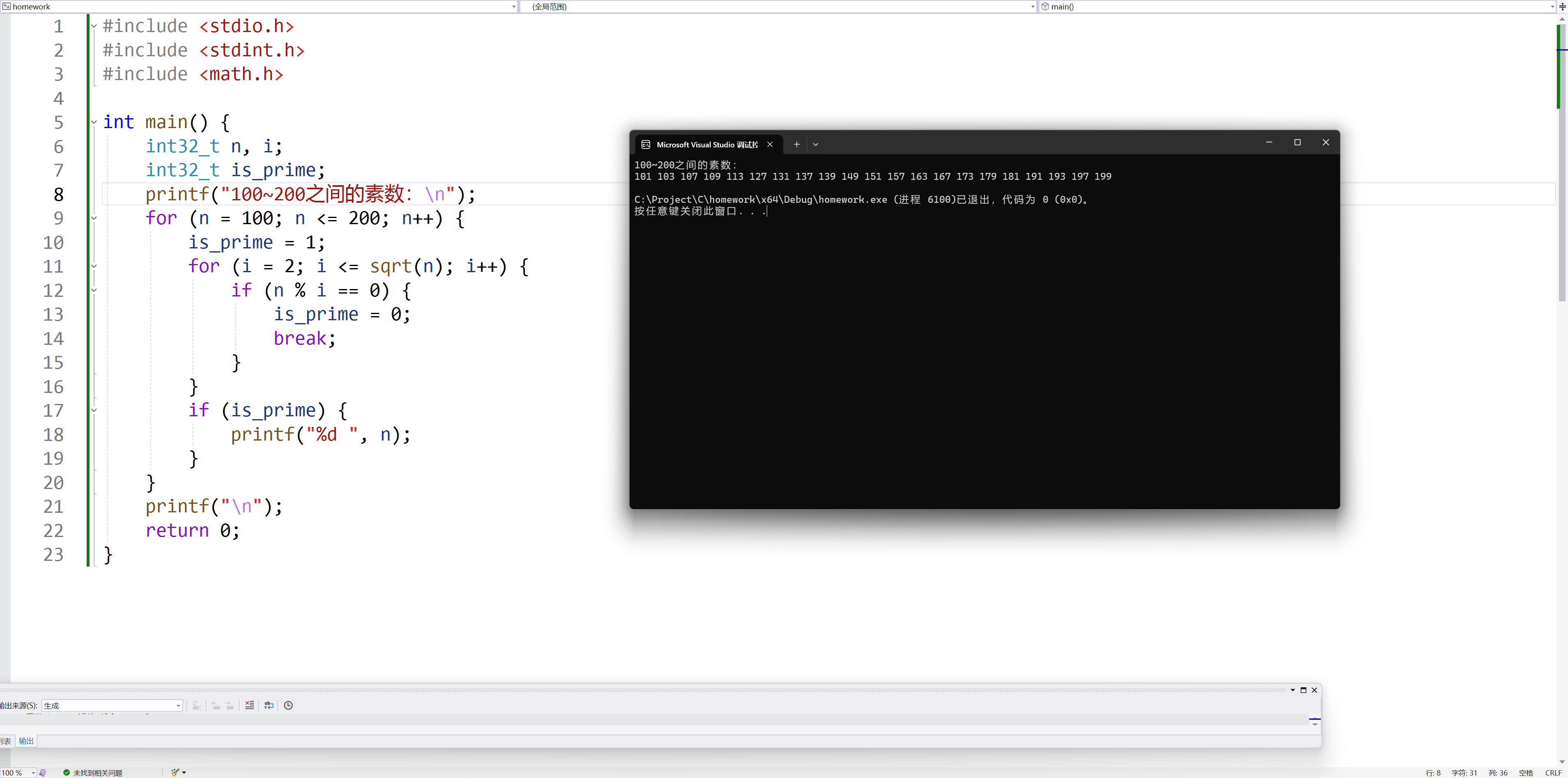The image size is (1568, 778).
Task: Click the CRLF line ending indicator
Action: point(1553,773)
